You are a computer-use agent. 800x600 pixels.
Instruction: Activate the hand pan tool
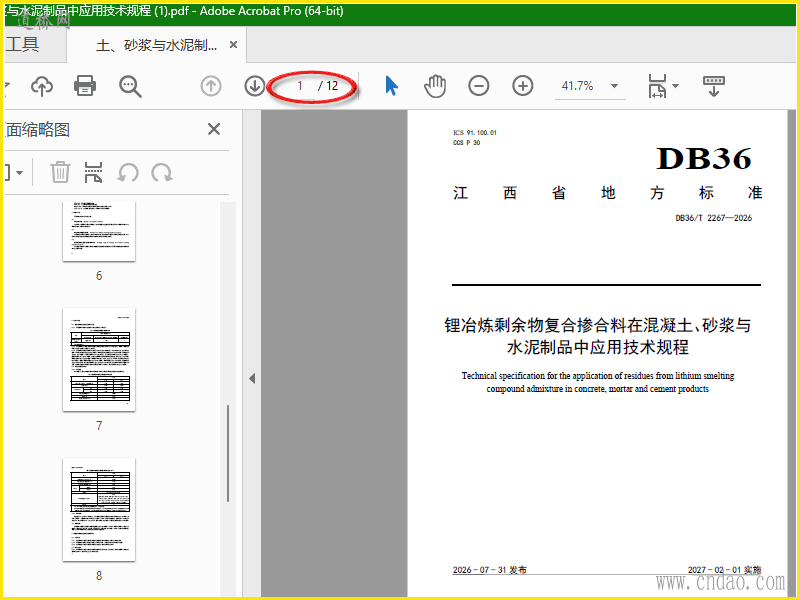[x=435, y=86]
